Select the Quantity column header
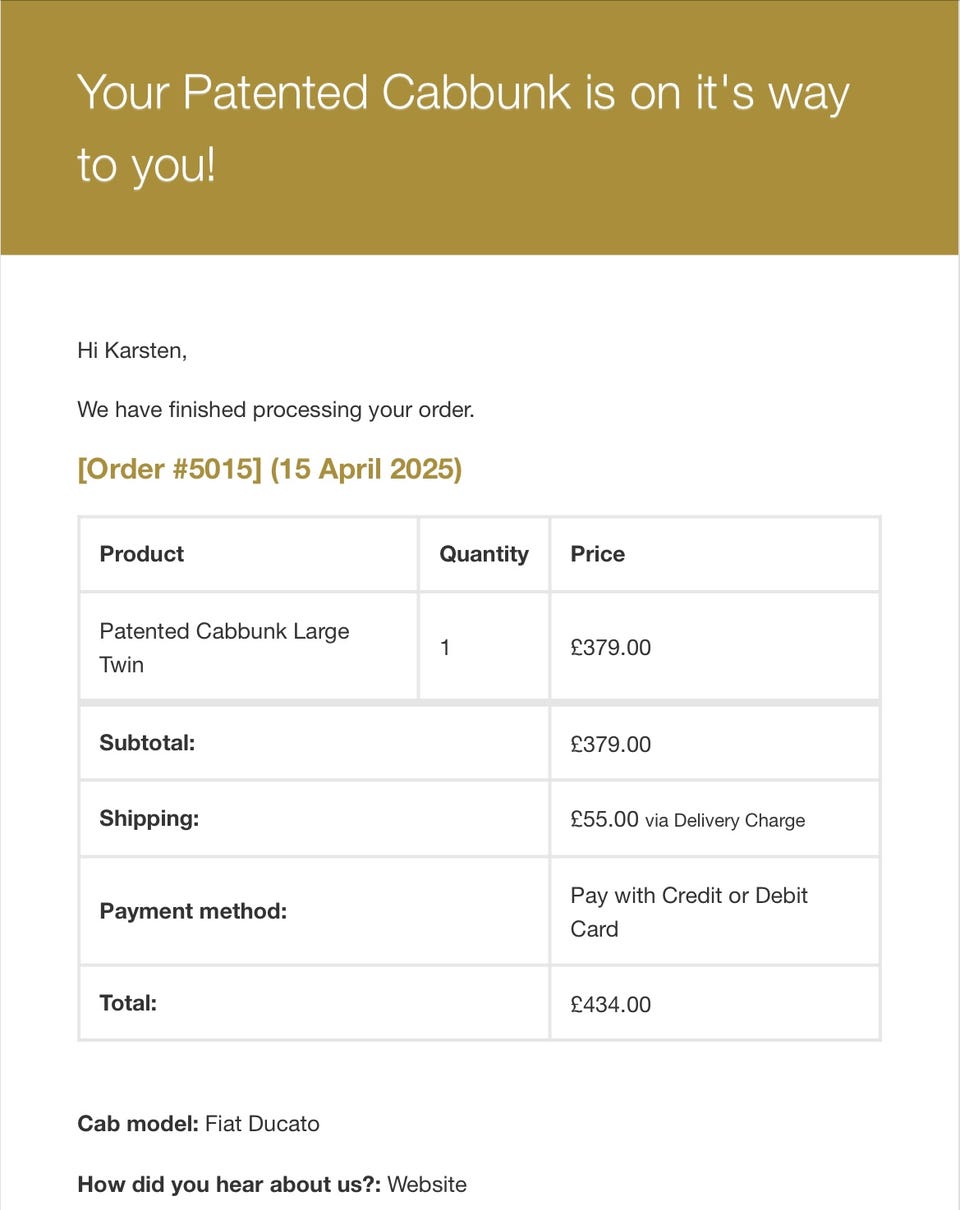The width and height of the screenshot is (960, 1210). [x=484, y=554]
